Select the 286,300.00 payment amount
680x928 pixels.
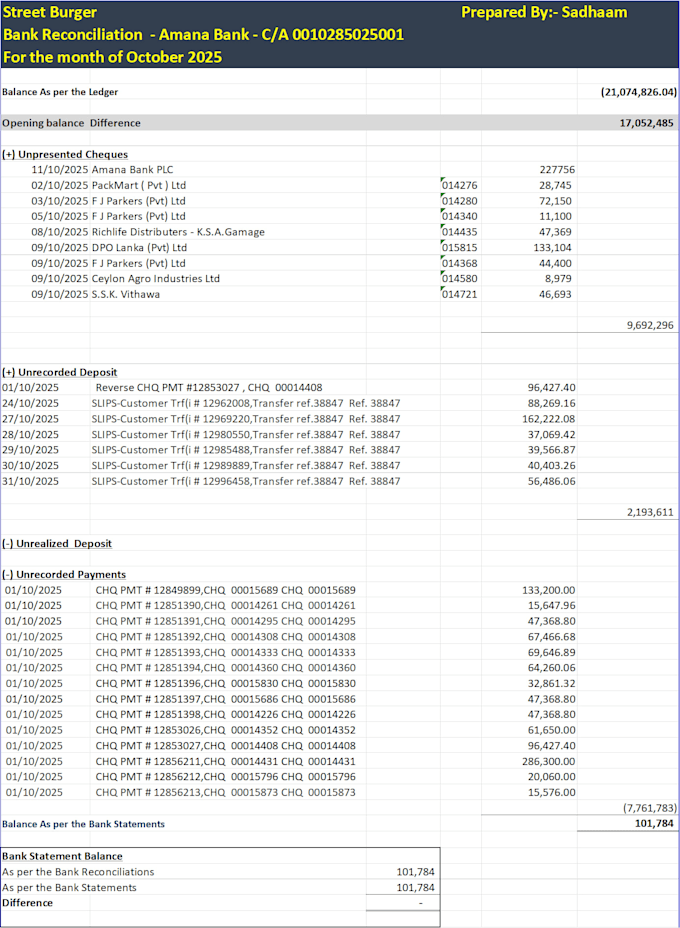click(549, 761)
